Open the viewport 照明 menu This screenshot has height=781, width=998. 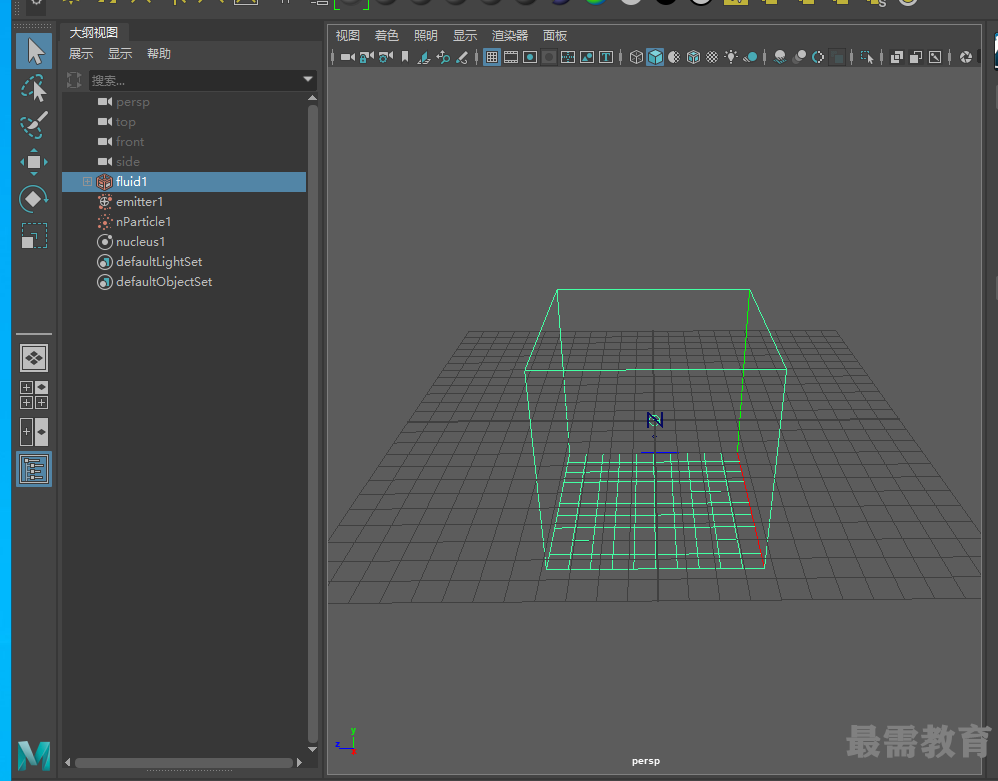[x=426, y=36]
